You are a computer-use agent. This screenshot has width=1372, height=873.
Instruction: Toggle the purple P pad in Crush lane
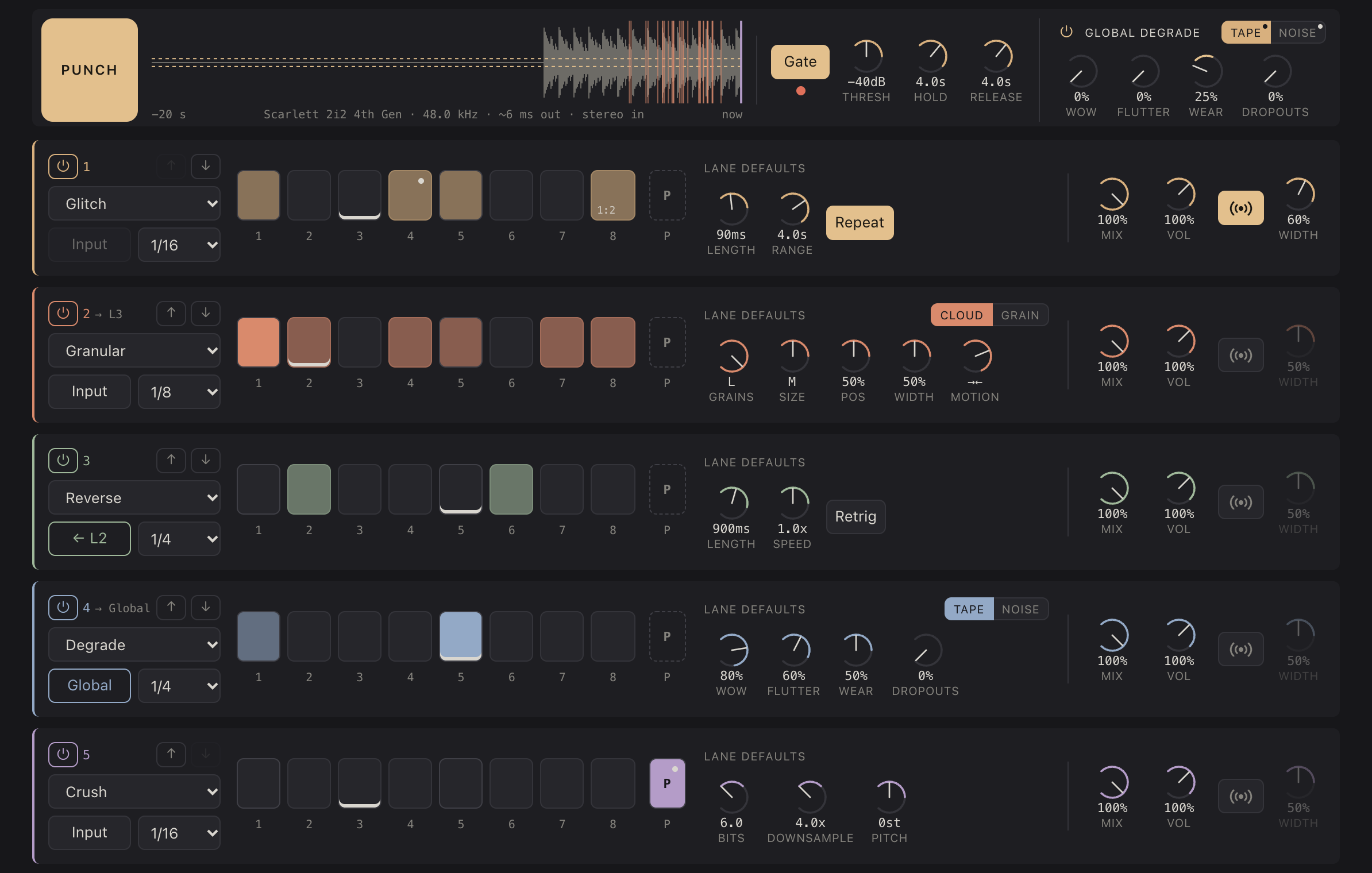pos(667,783)
